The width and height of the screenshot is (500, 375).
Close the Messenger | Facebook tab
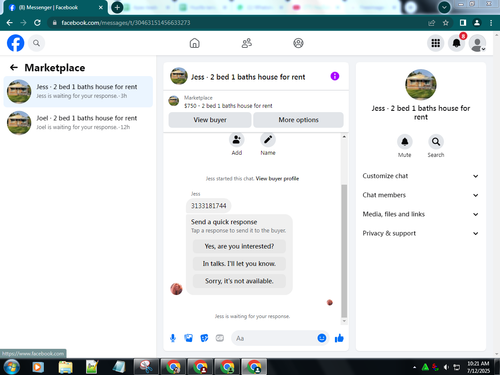[x=101, y=7]
